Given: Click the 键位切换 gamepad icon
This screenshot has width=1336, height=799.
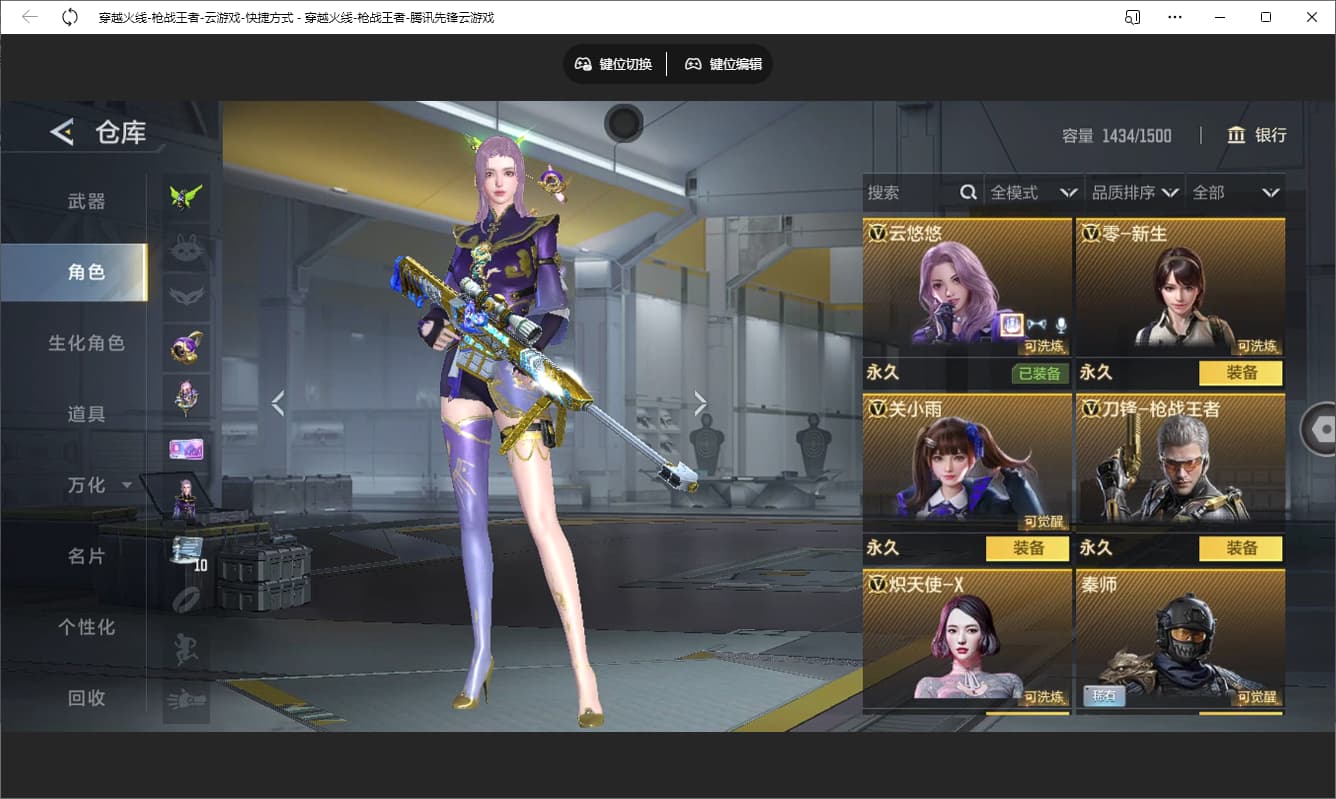Looking at the screenshot, I should pos(583,64).
